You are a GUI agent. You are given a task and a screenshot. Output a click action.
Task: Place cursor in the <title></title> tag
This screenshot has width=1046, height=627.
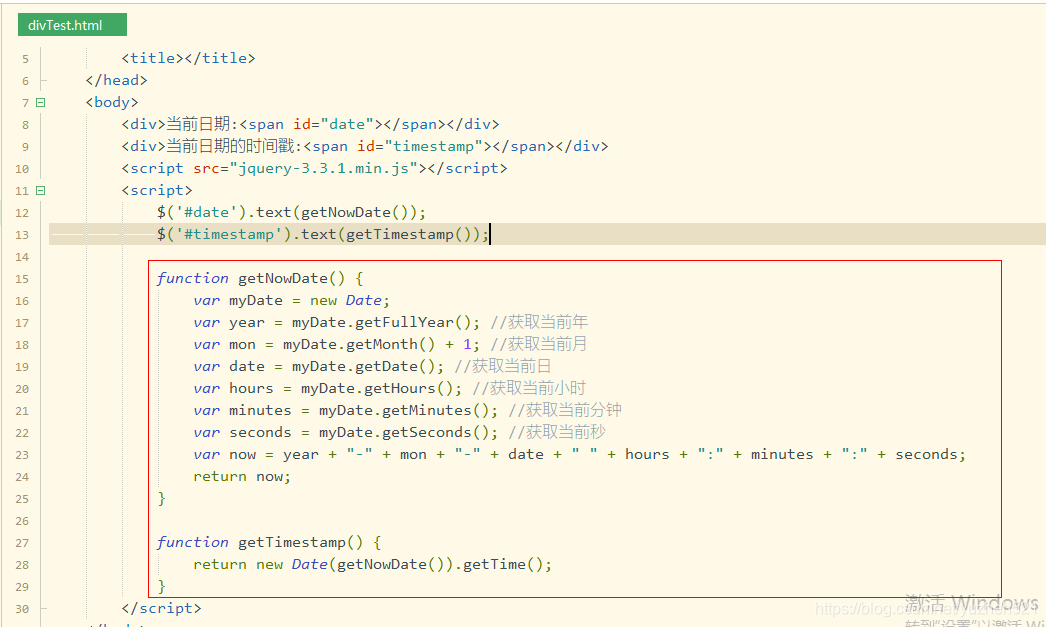tap(188, 58)
